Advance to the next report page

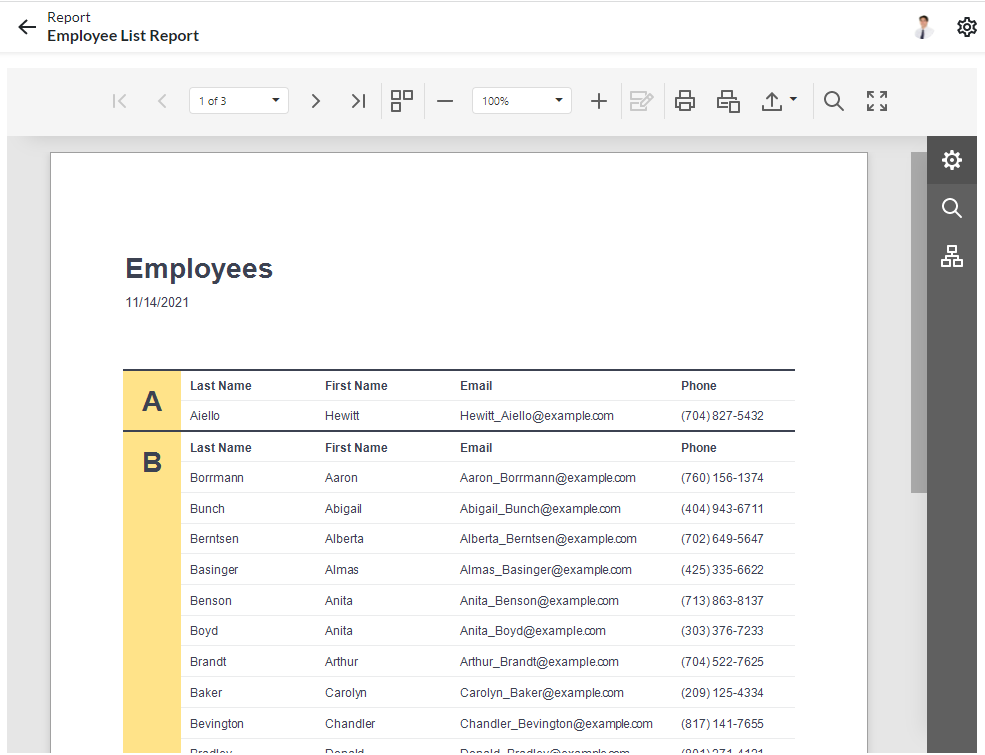pos(316,101)
